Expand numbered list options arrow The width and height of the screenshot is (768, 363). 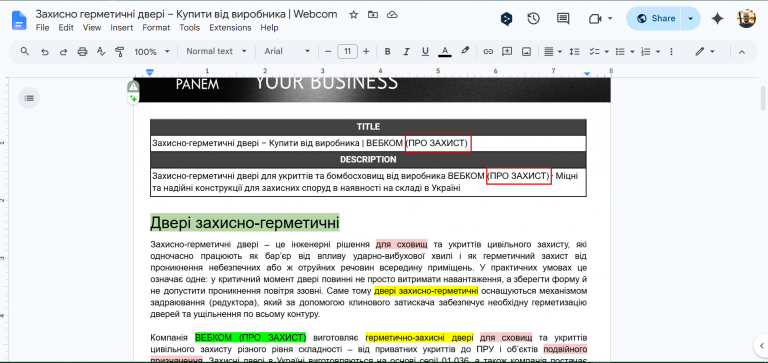[x=658, y=51]
